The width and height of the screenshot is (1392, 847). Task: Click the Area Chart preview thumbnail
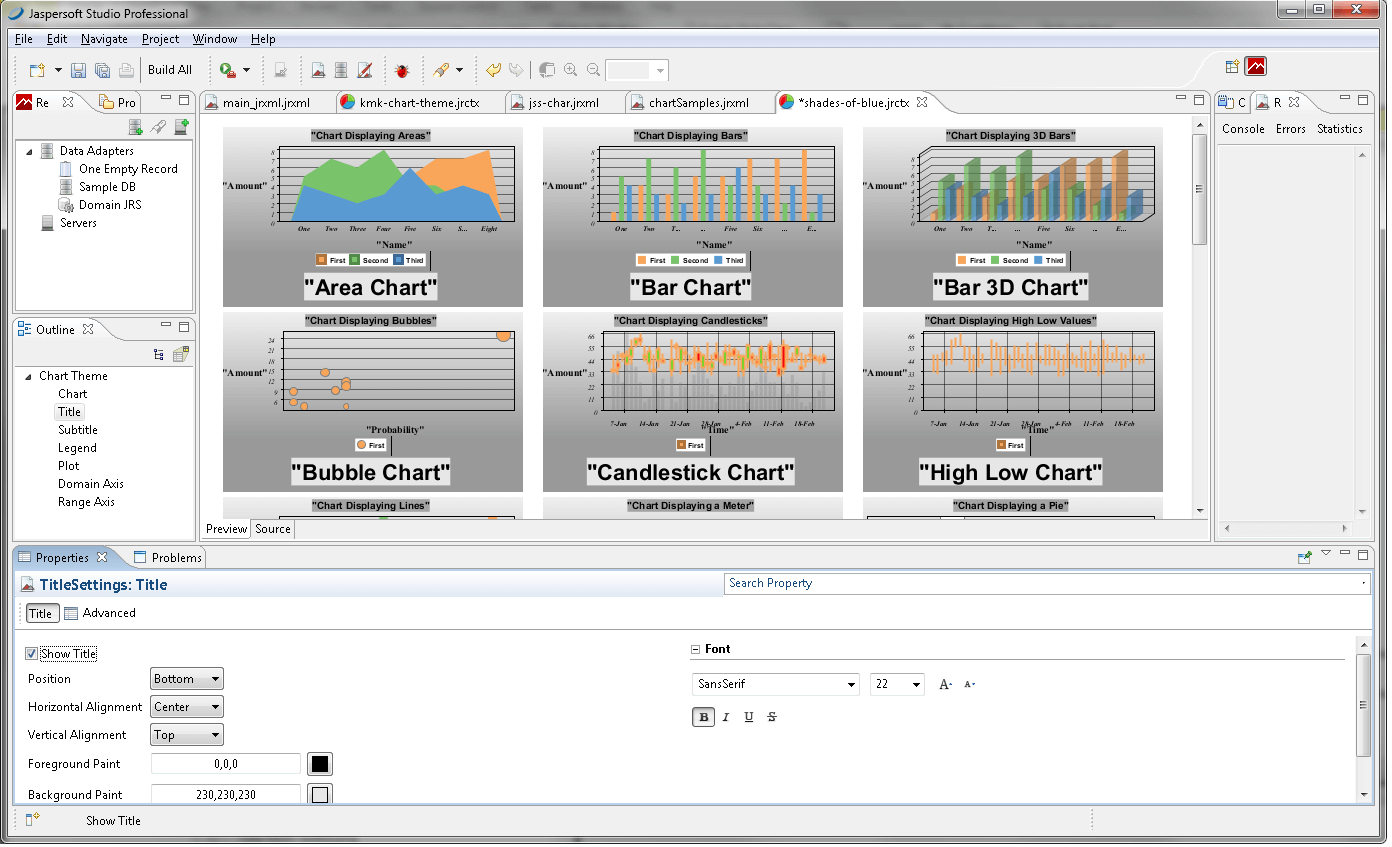(x=372, y=216)
